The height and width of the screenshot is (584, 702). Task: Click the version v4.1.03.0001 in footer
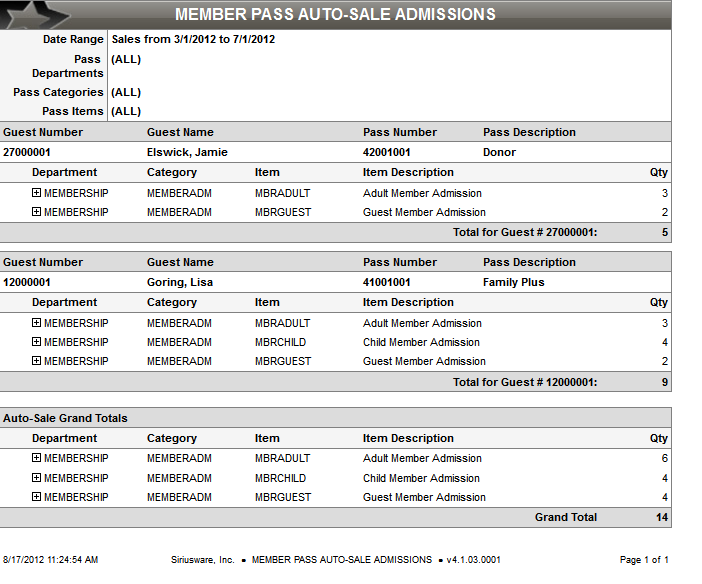click(473, 560)
